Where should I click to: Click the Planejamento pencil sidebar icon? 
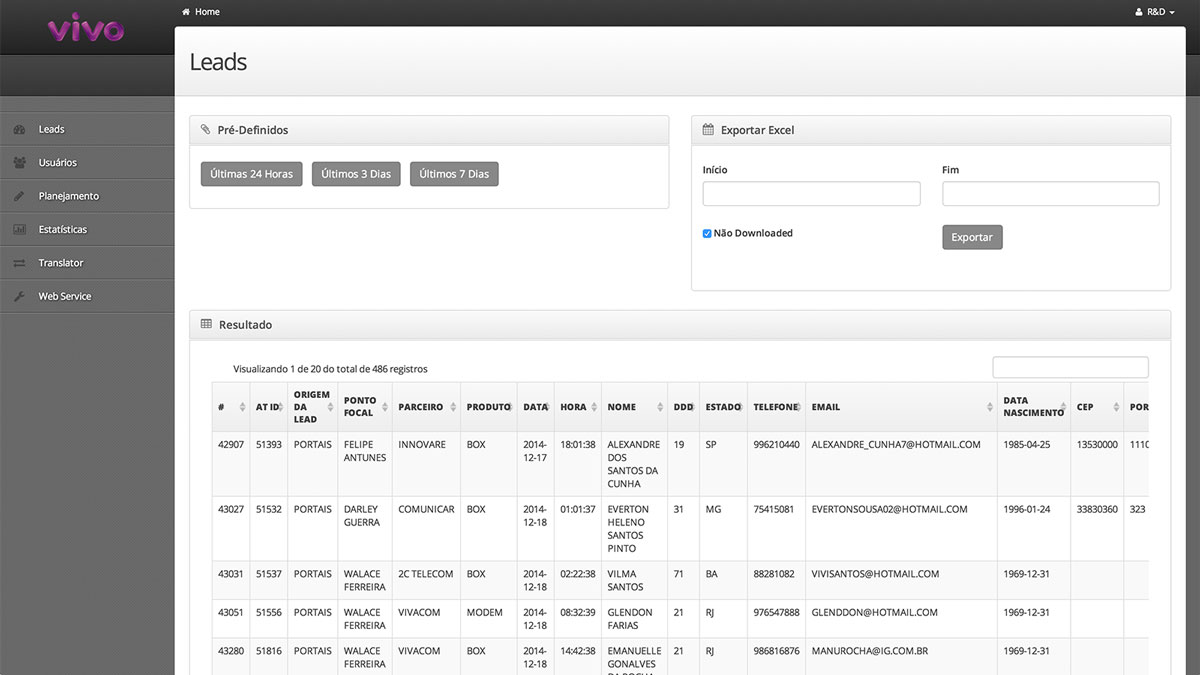pyautogui.click(x=19, y=196)
